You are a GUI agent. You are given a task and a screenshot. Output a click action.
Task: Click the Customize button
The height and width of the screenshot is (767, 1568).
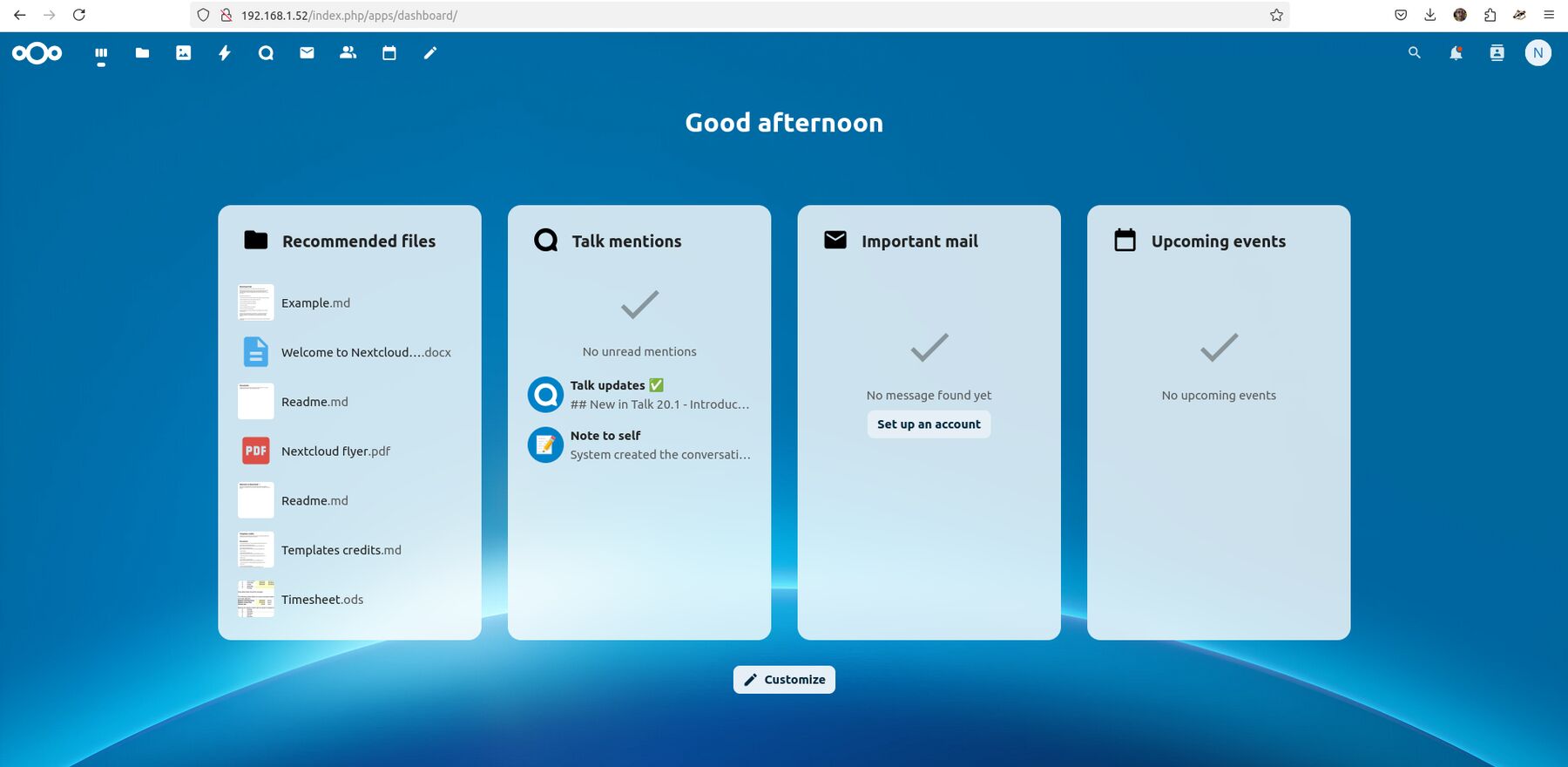coord(784,680)
